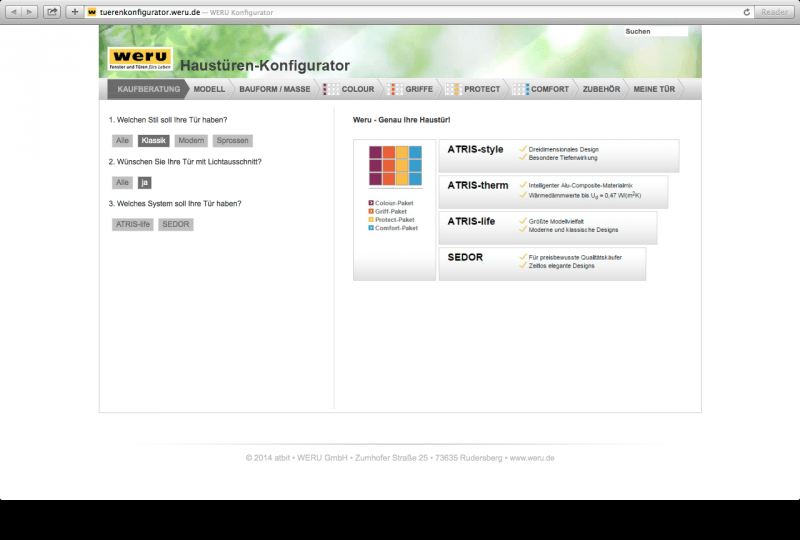Click the Protect-Paket legend entry

tap(391, 220)
